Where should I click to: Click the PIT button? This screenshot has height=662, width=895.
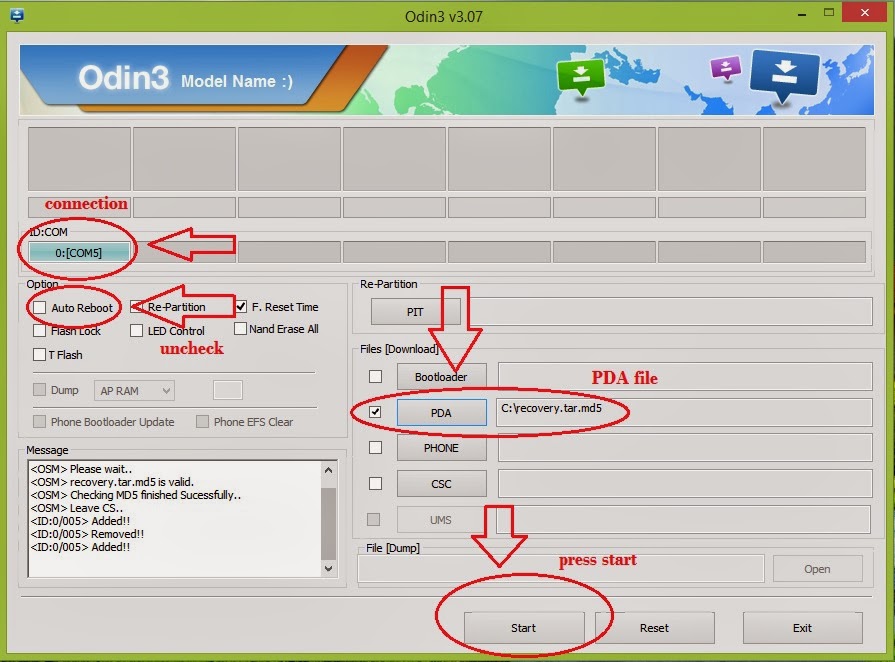[x=415, y=312]
